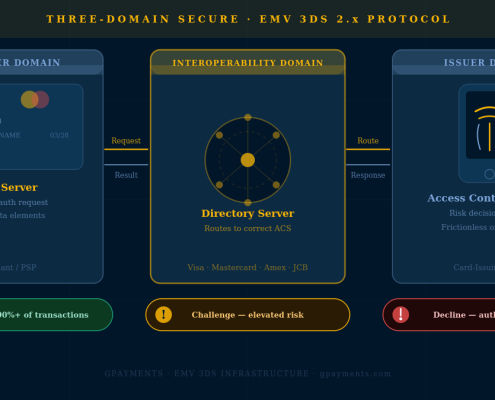Select the green transactions pill
The height and width of the screenshot is (400, 495).
[56, 315]
